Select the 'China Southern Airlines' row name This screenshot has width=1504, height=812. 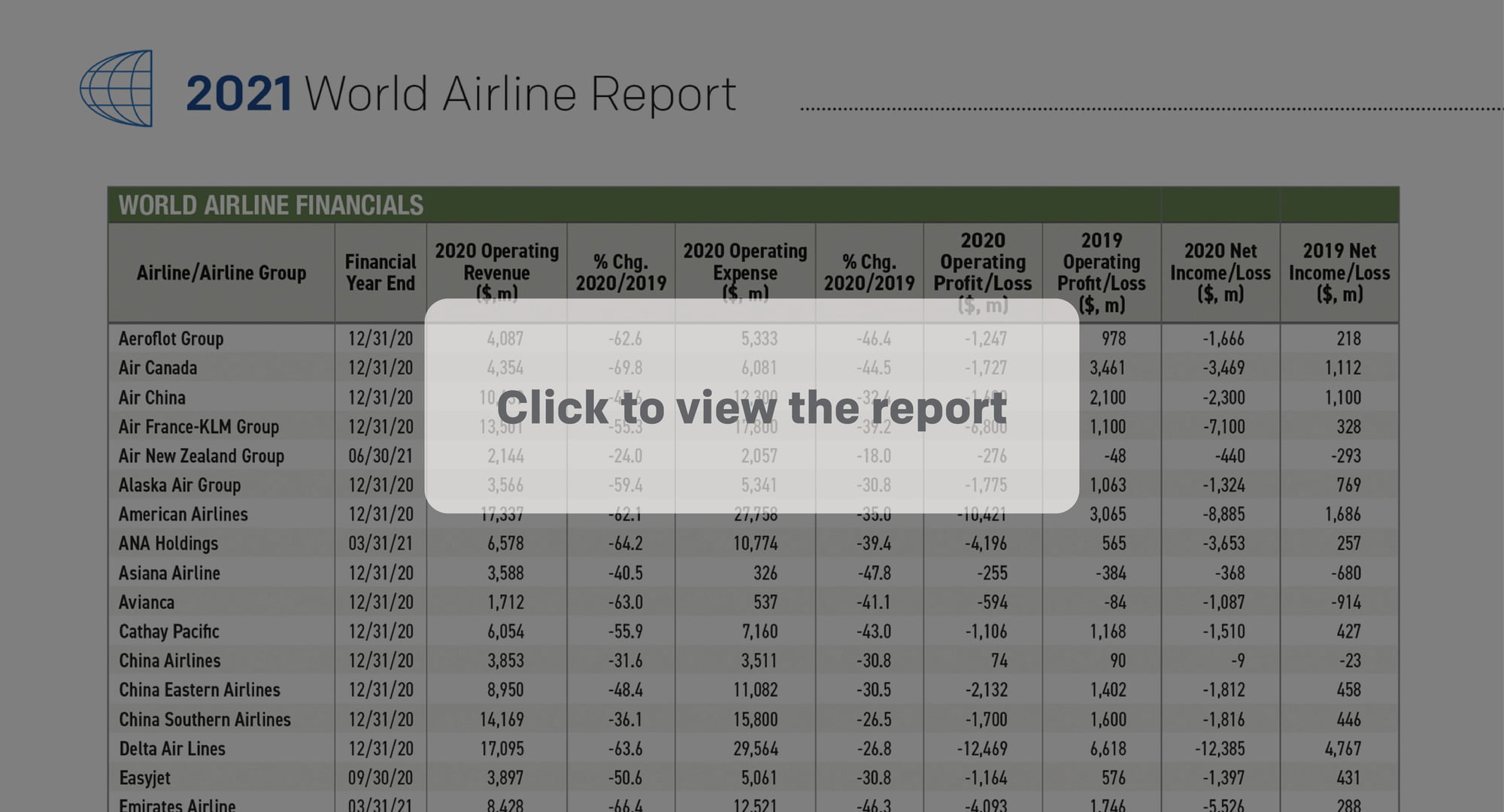pyautogui.click(x=205, y=720)
